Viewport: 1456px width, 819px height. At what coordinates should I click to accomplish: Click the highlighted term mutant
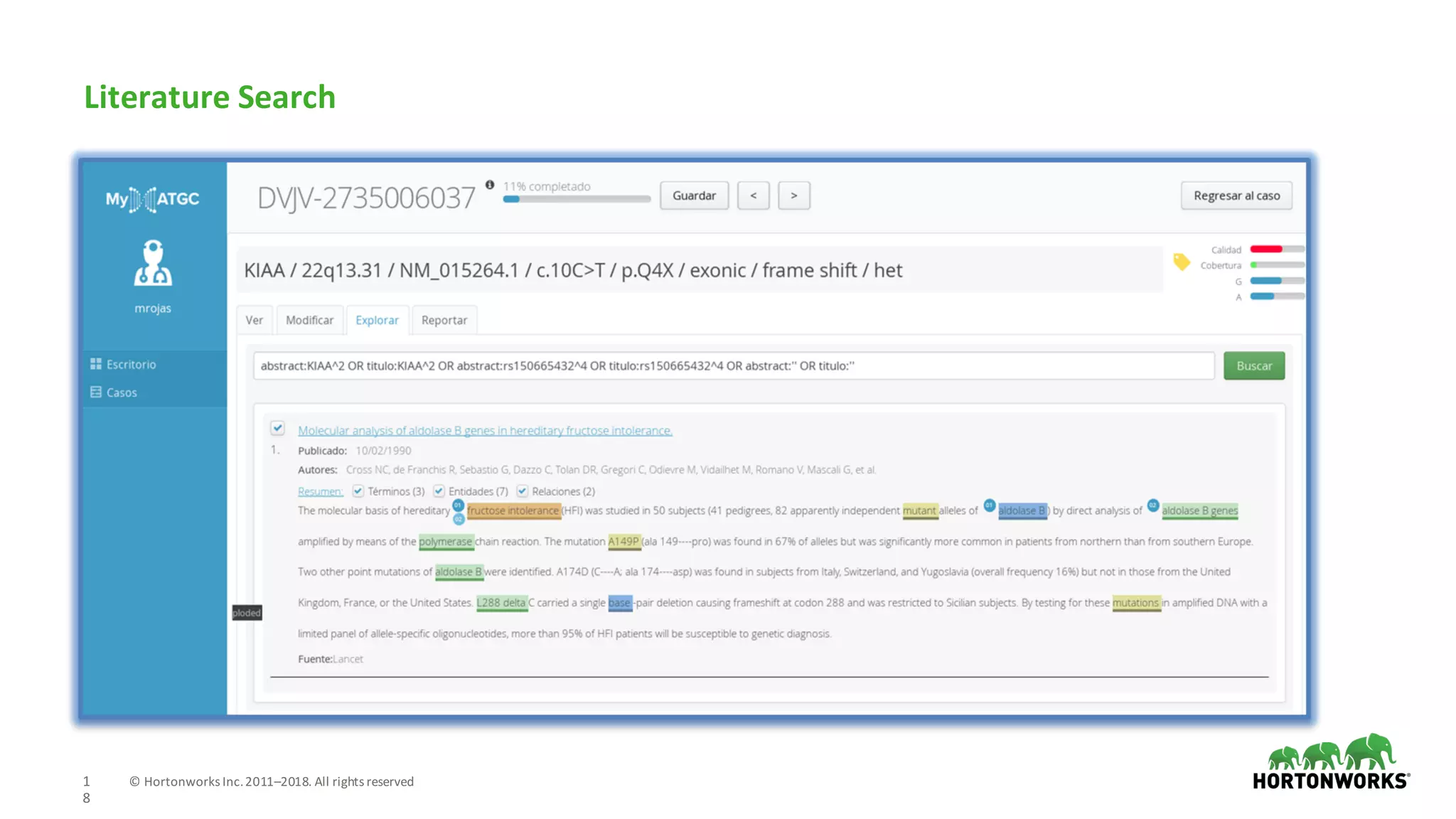(920, 511)
